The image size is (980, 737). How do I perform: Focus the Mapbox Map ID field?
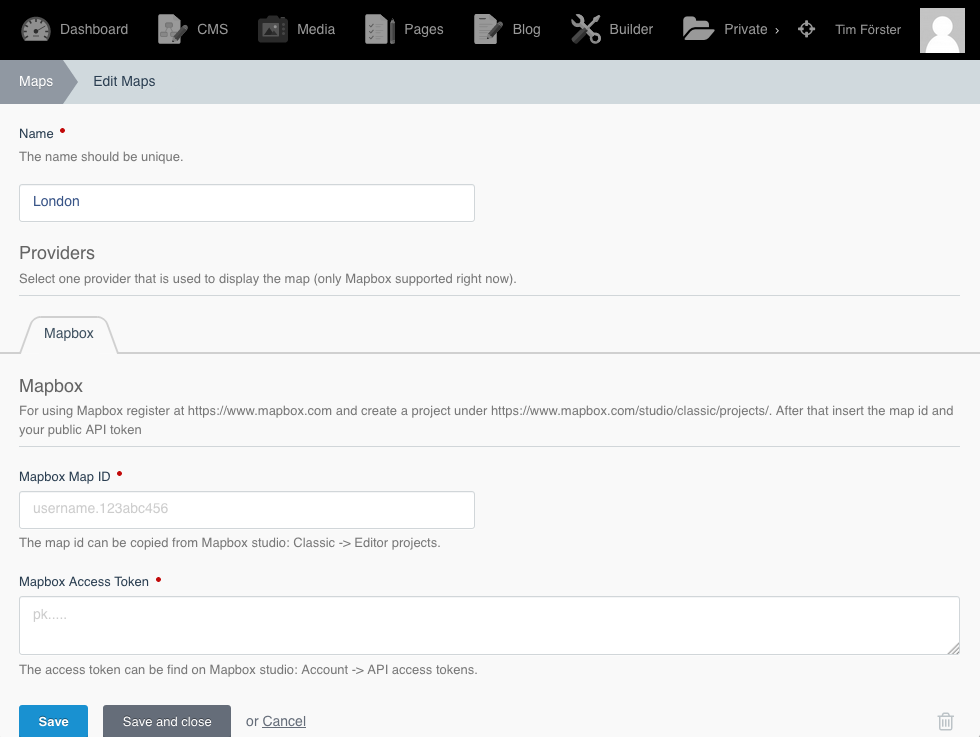[x=247, y=509]
